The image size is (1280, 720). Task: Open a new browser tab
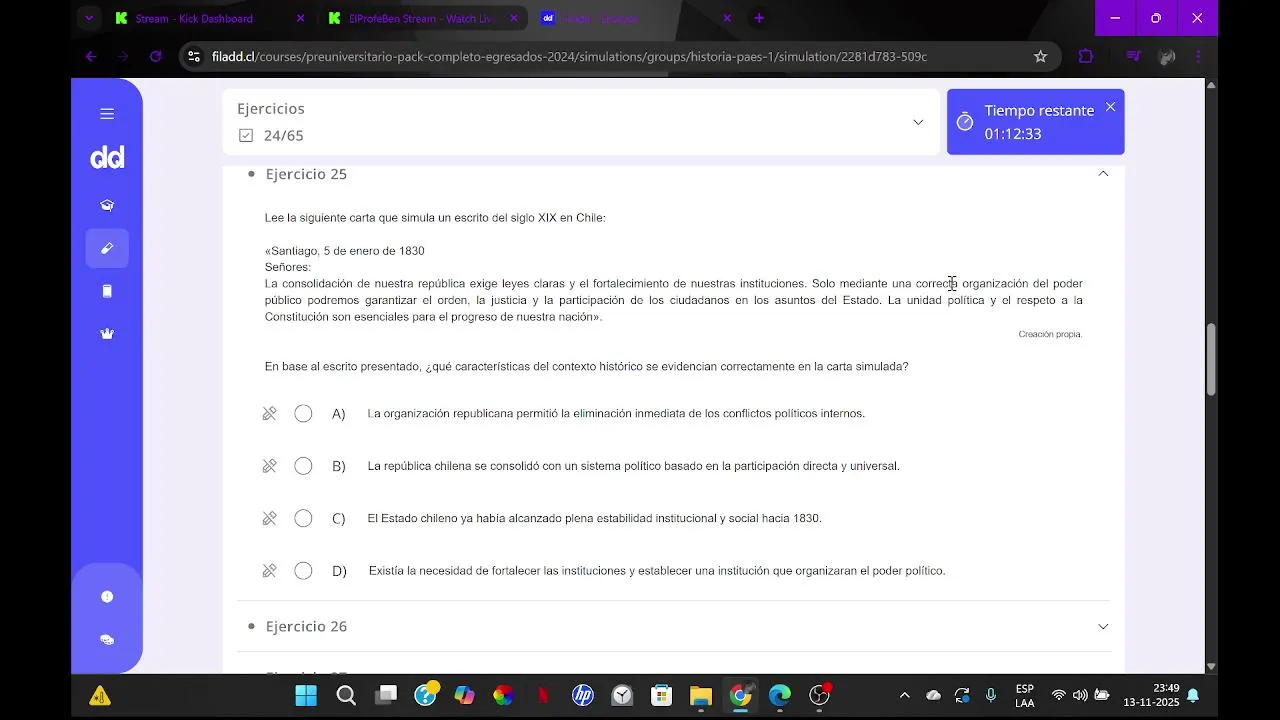[759, 18]
